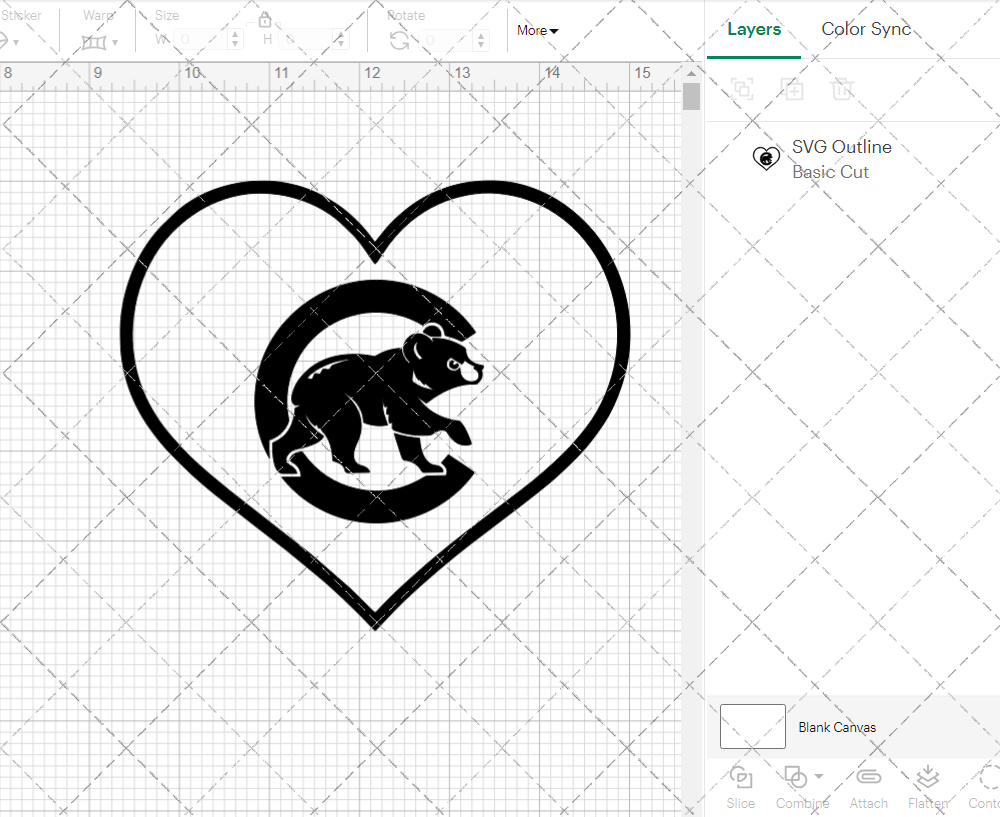
Task: Click the Blank Canvas color swatch
Action: (x=752, y=726)
